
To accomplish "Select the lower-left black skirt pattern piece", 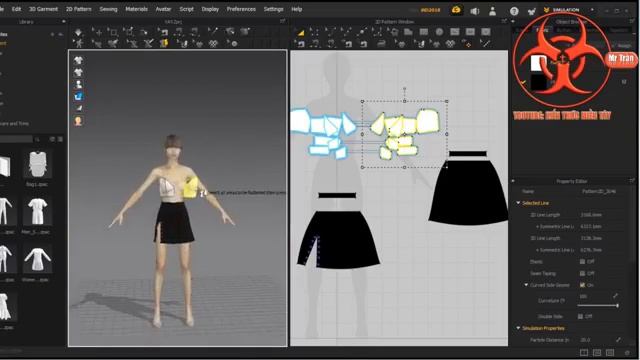I will (339, 239).
